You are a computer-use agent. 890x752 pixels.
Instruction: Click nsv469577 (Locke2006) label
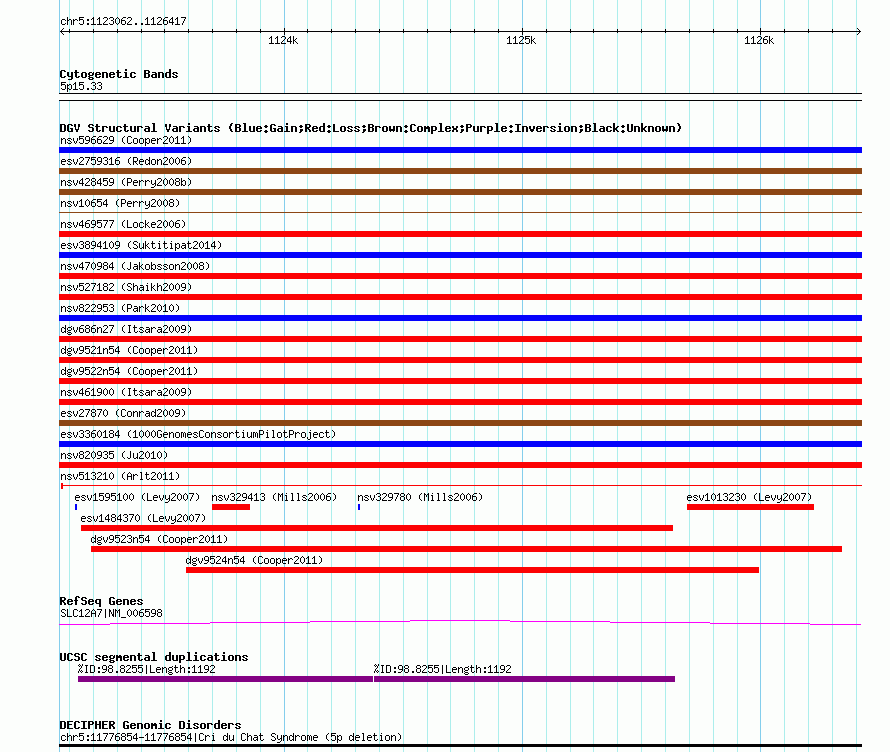point(123,224)
